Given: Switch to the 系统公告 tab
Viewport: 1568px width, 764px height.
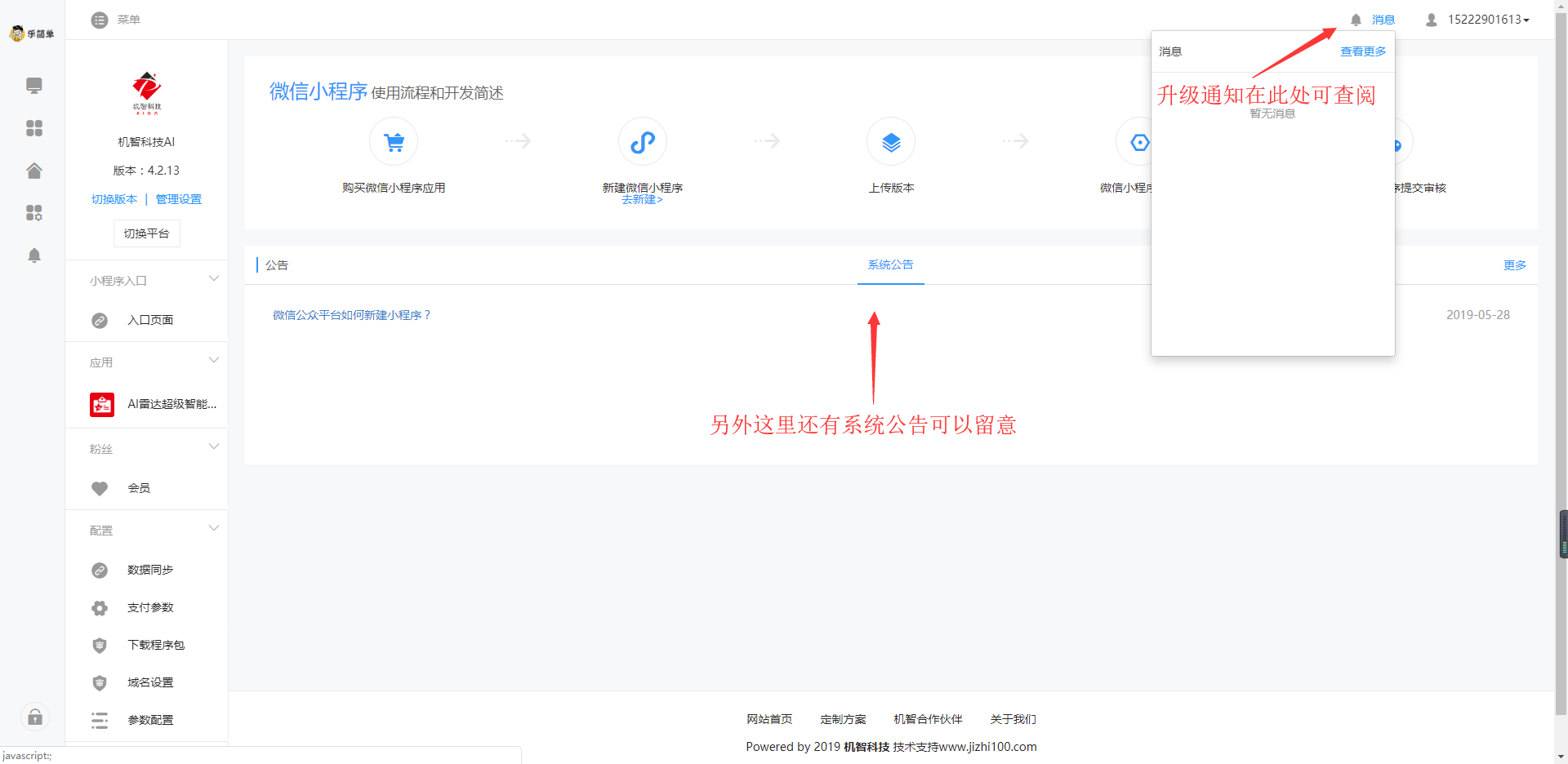Looking at the screenshot, I should coord(890,264).
